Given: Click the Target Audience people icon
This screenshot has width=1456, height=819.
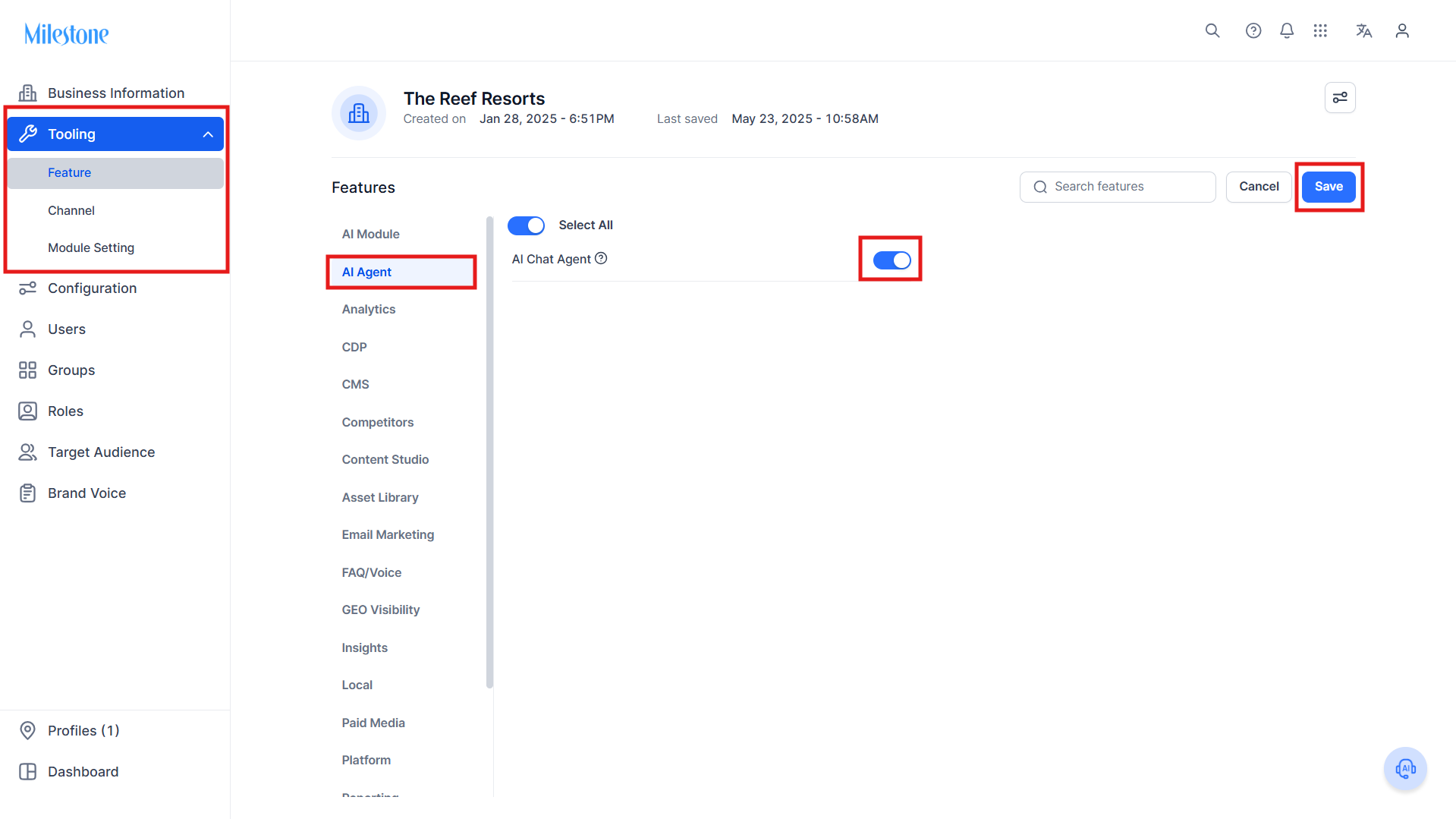Looking at the screenshot, I should (27, 452).
